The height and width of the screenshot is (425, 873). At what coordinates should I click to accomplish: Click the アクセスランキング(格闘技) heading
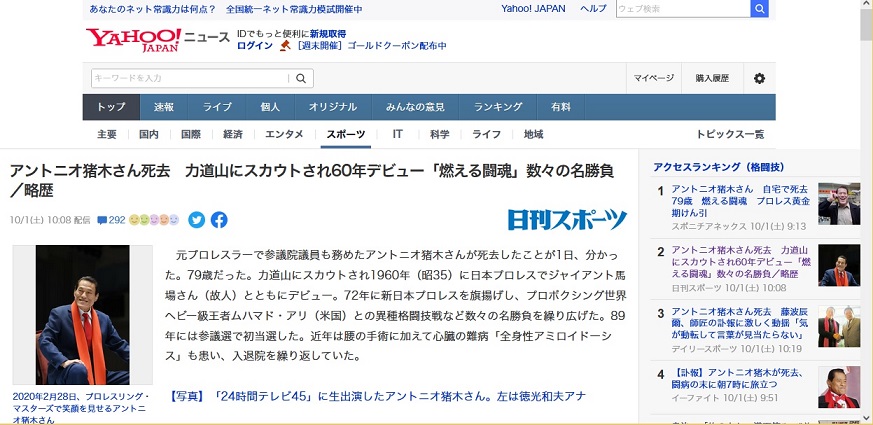coord(719,167)
